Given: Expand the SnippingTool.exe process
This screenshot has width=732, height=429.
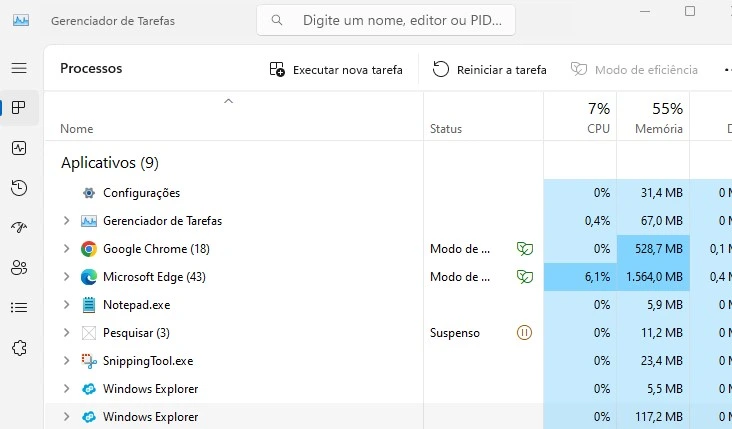Looking at the screenshot, I should (66, 361).
